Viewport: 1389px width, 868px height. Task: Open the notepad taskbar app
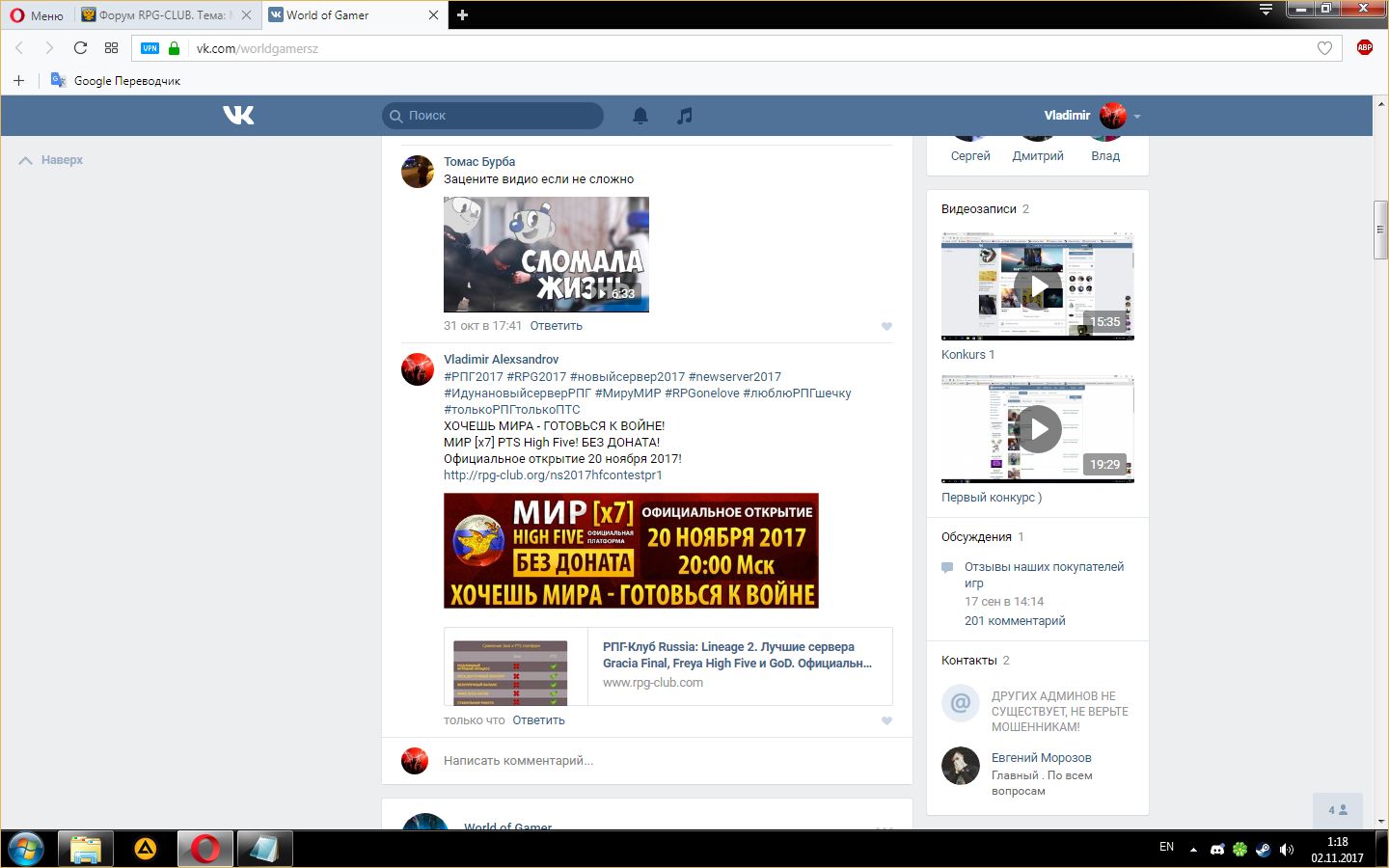tap(265, 850)
